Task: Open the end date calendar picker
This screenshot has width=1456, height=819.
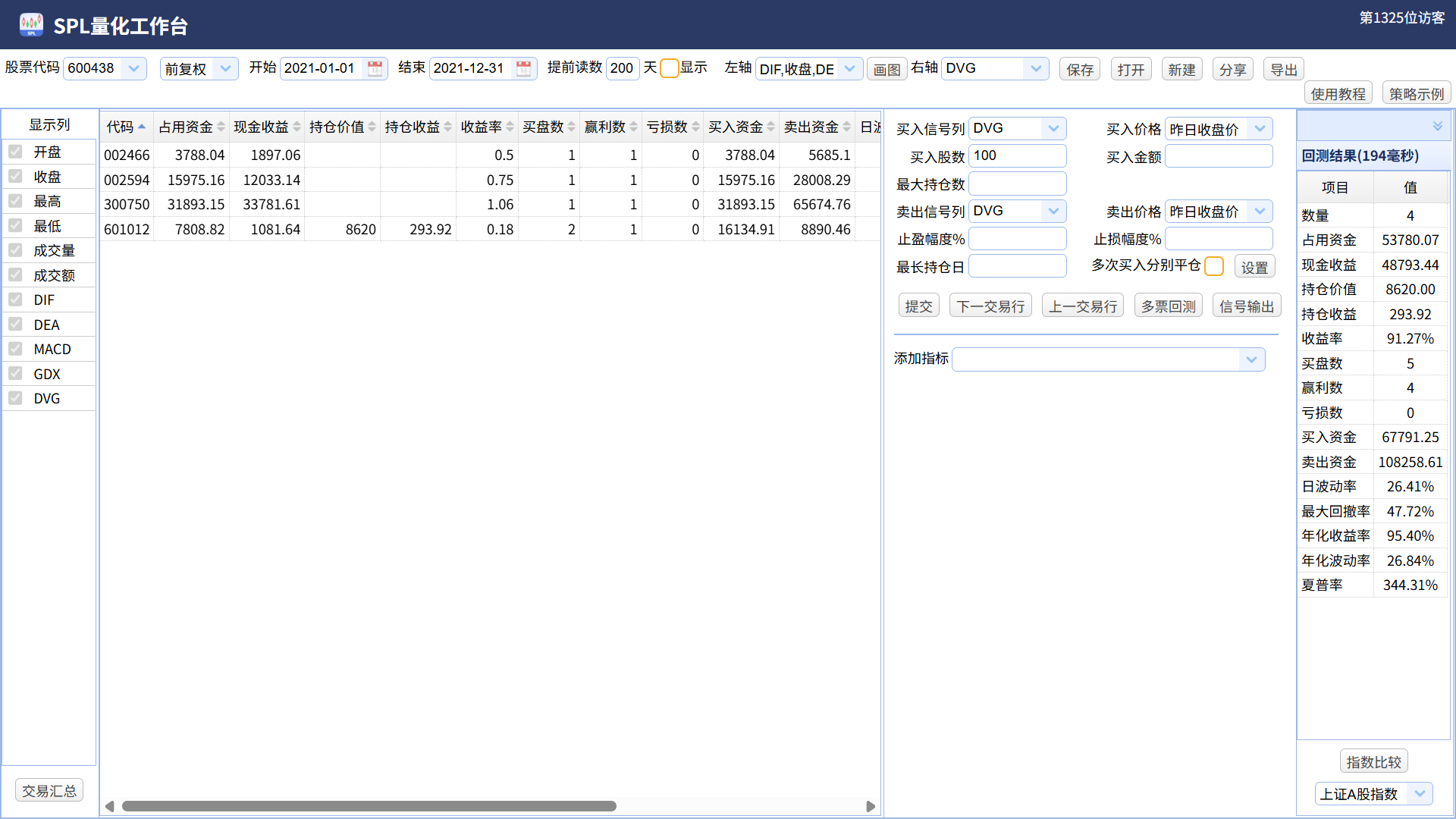Action: [x=523, y=69]
